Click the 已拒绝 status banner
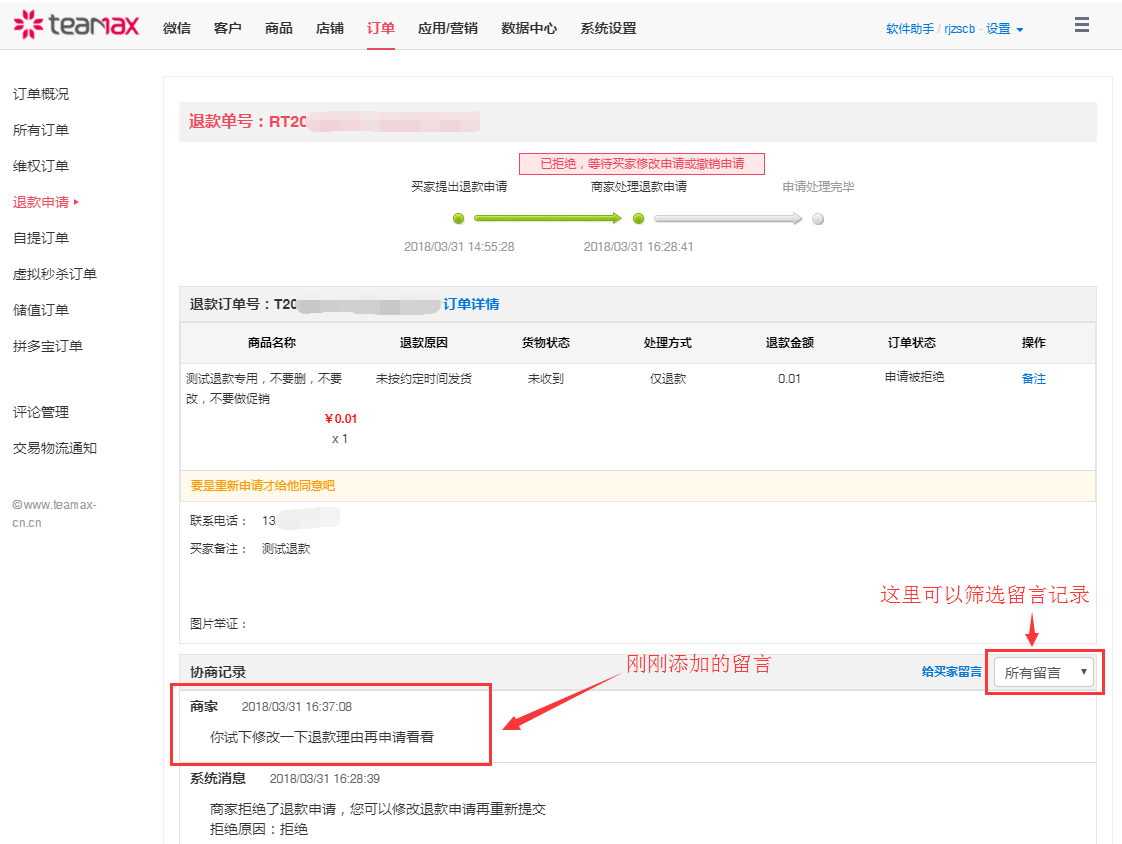Screen dimensions: 1122x844 point(642,164)
